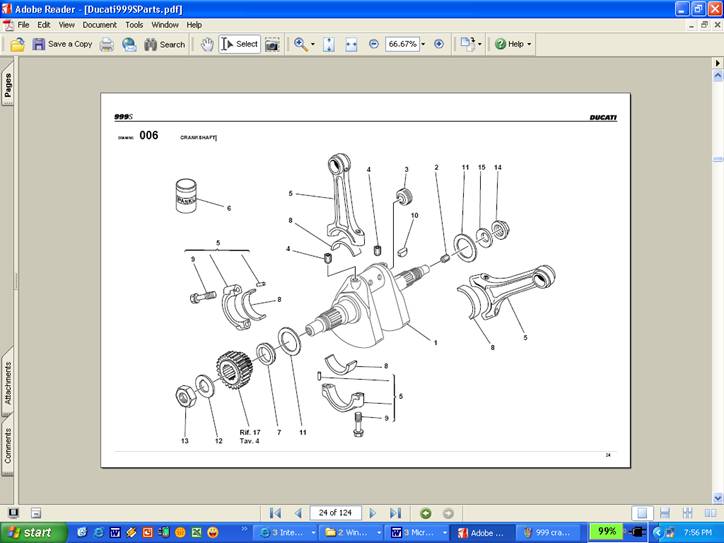Open the File menu

click(23, 25)
